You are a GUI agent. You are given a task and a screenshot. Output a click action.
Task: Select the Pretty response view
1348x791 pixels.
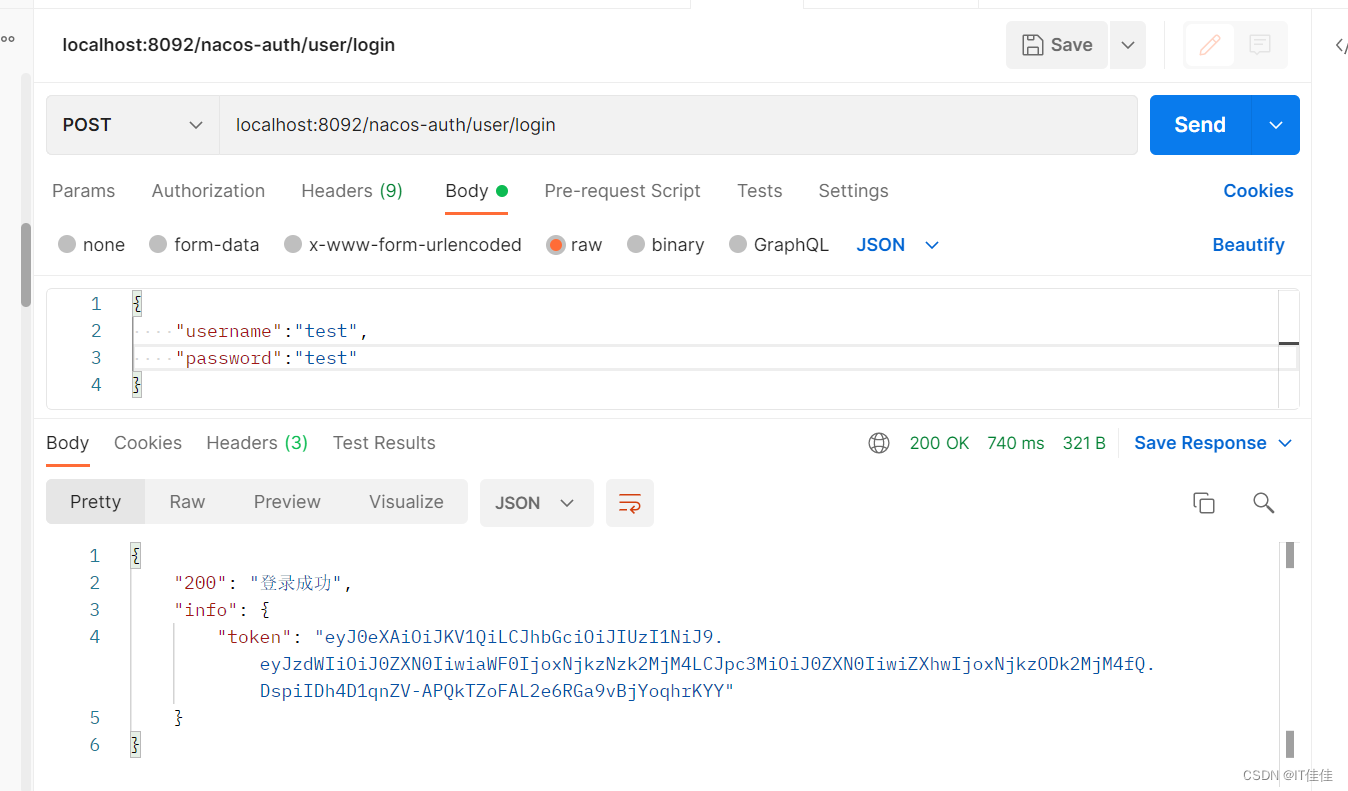(x=95, y=502)
